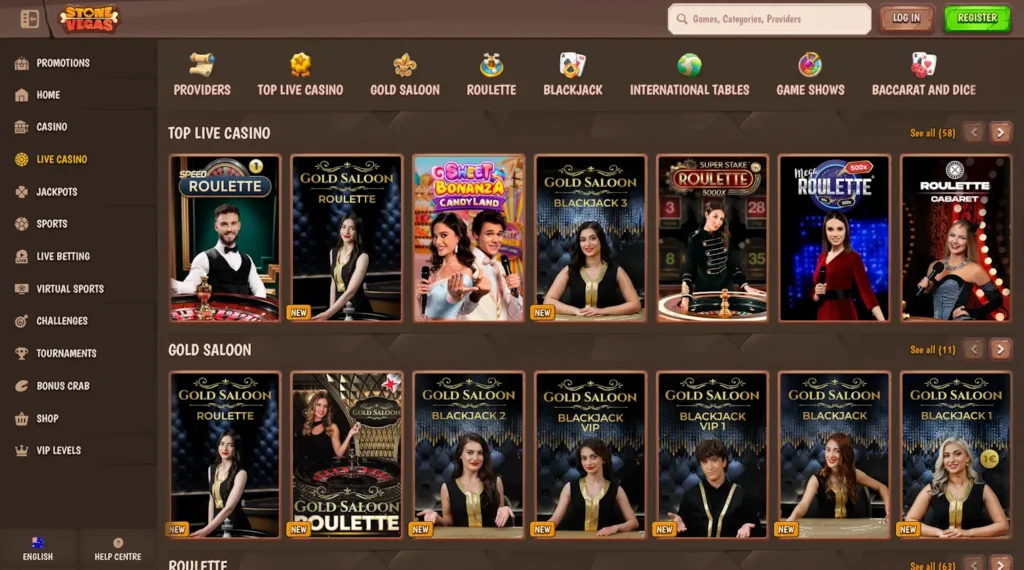The image size is (1024, 570).
Task: Previous arrow for Gold Saloon row
Action: tap(974, 350)
